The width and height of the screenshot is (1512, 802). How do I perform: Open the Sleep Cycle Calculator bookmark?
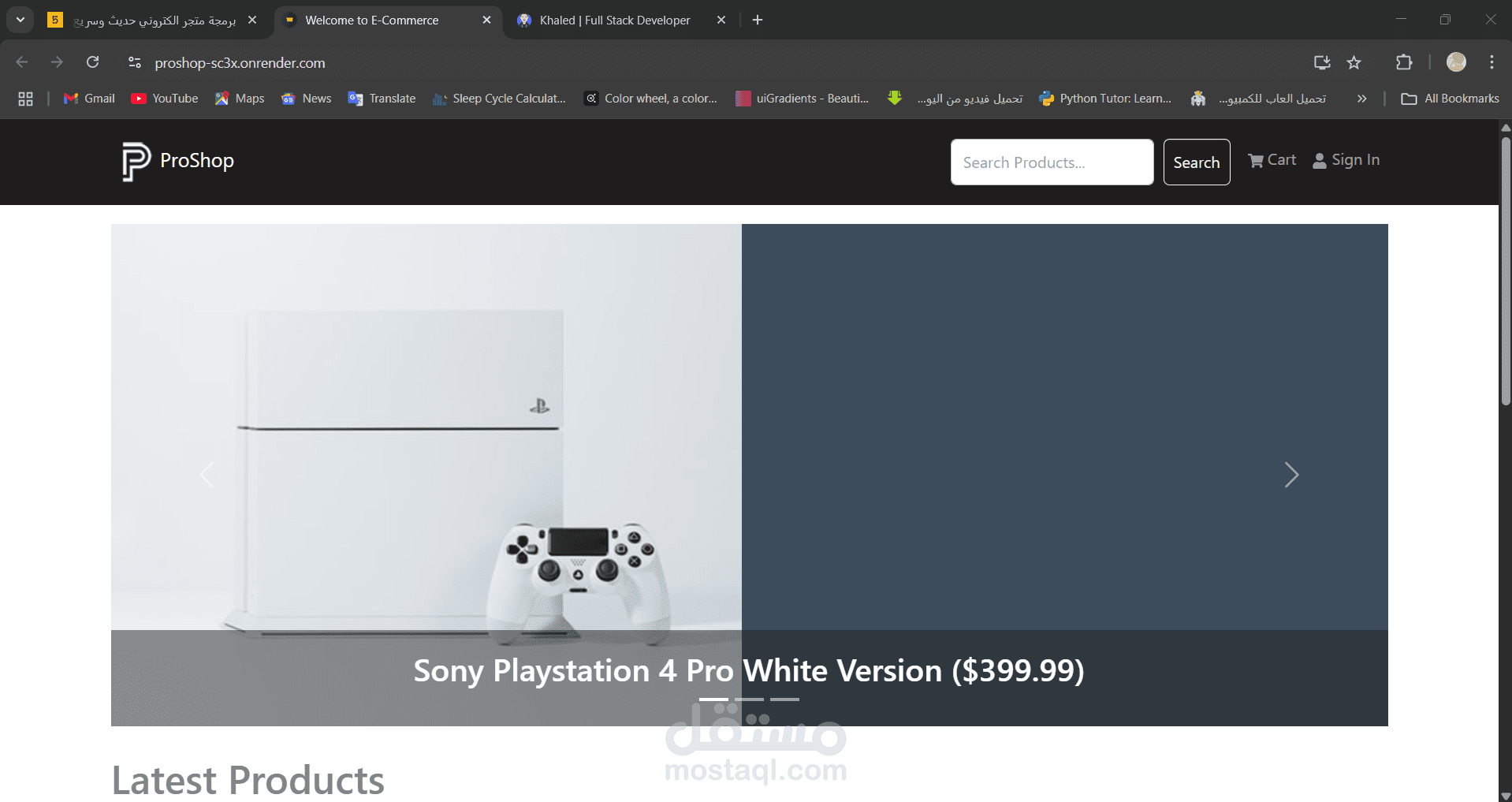click(499, 99)
